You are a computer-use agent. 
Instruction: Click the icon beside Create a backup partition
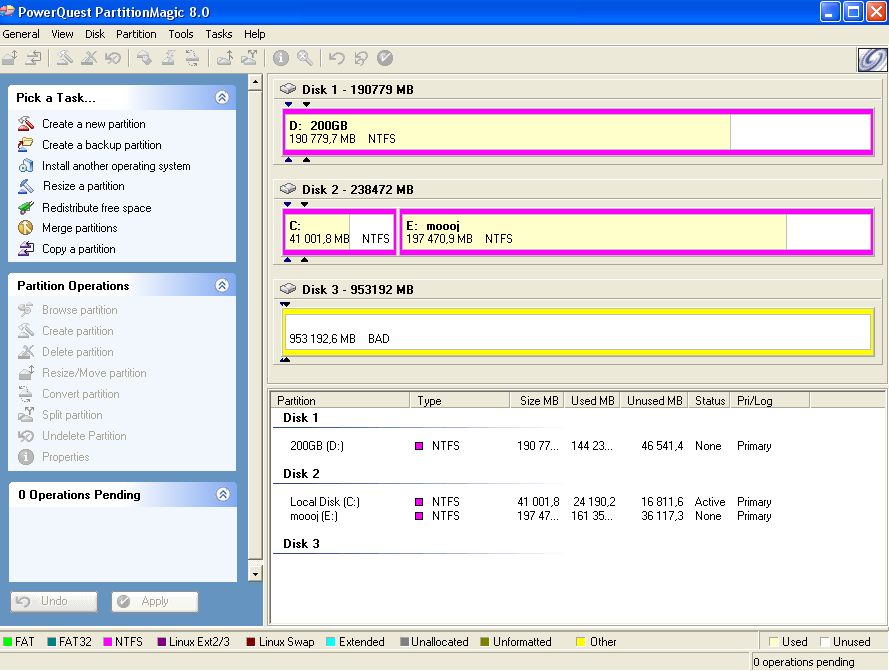[x=26, y=145]
